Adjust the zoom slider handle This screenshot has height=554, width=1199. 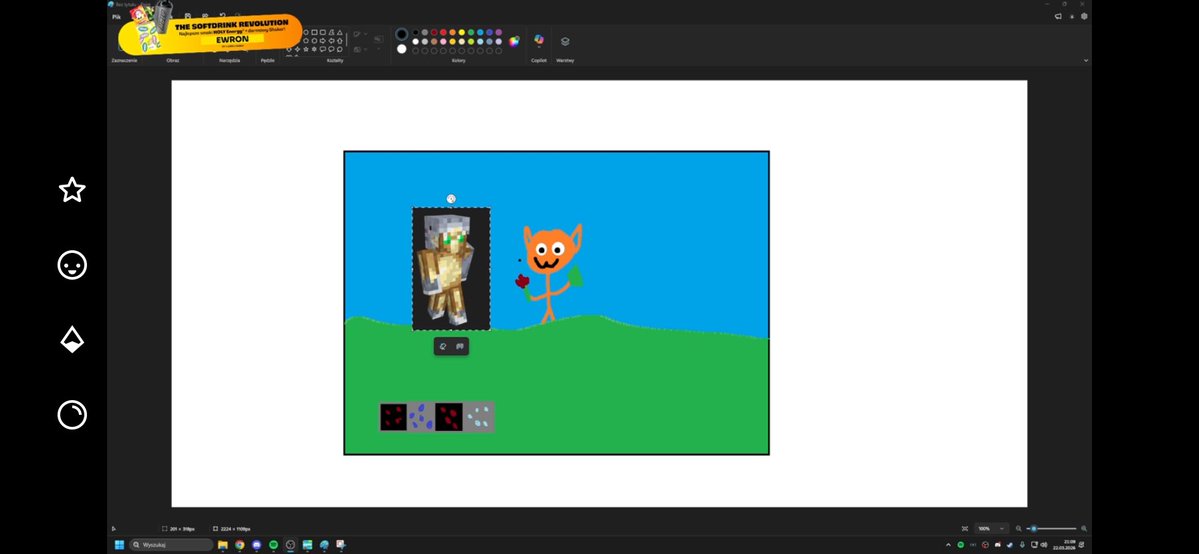[x=1034, y=529]
